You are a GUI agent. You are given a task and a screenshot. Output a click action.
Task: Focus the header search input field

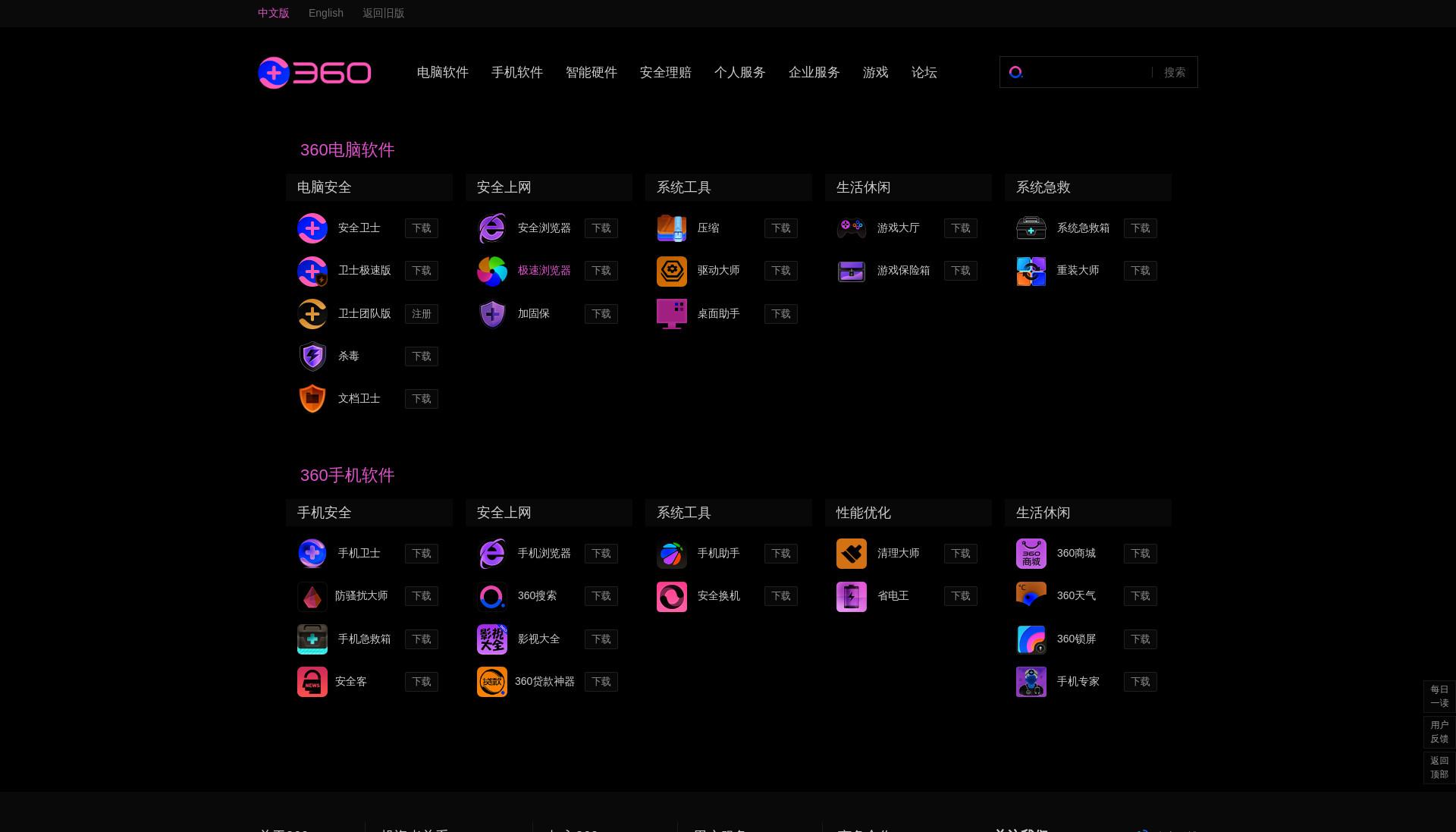tap(1089, 73)
